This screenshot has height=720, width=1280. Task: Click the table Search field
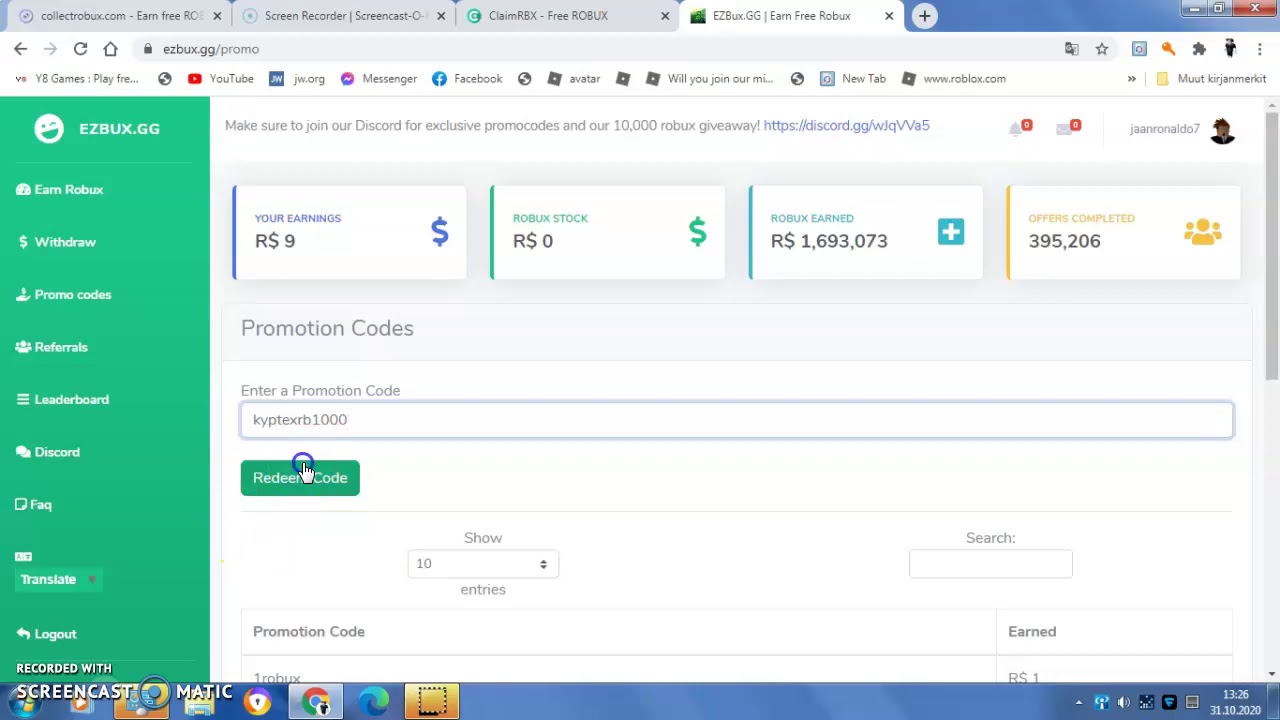[990, 564]
